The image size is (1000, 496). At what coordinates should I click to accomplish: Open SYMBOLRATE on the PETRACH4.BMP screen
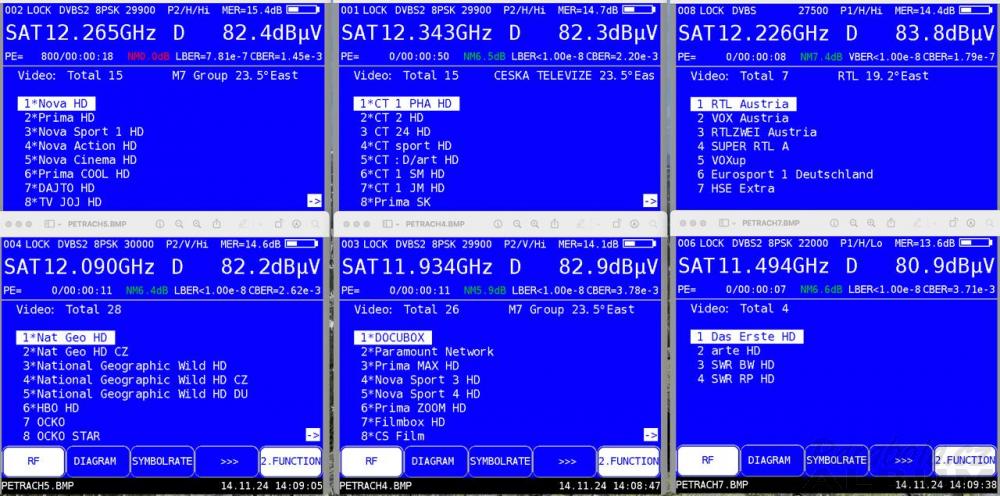point(500,461)
